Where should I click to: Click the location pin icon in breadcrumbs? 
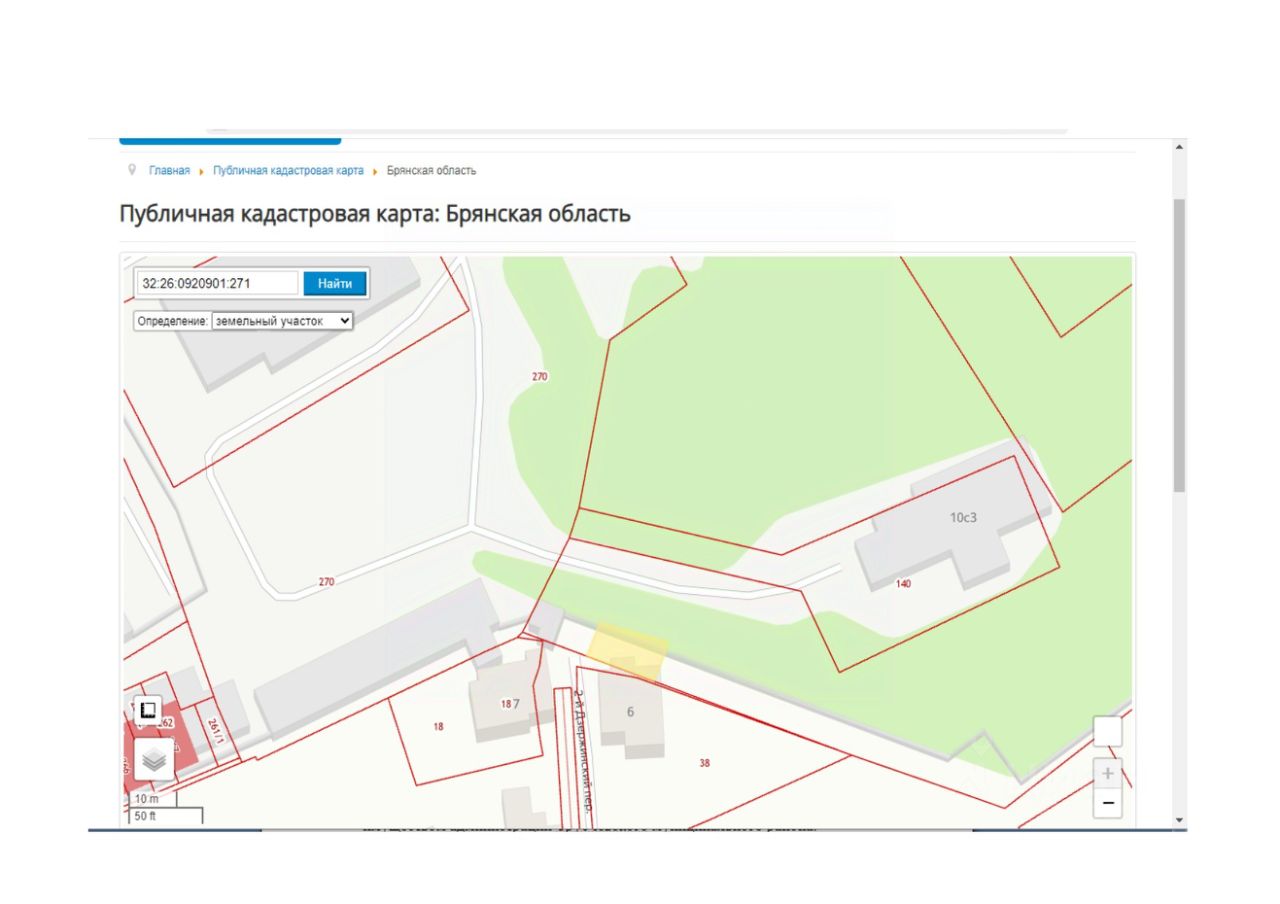tap(132, 170)
